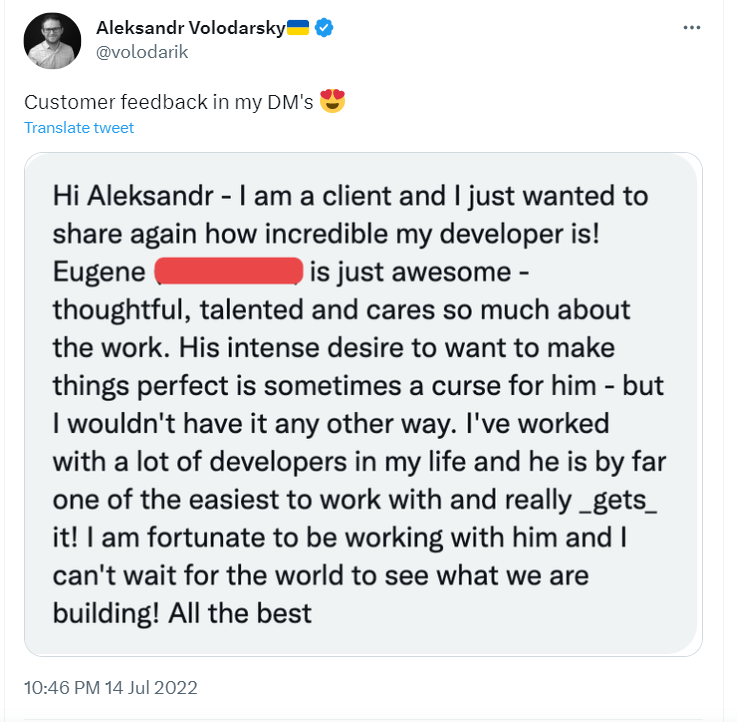Click the Translate tweet link

79,128
